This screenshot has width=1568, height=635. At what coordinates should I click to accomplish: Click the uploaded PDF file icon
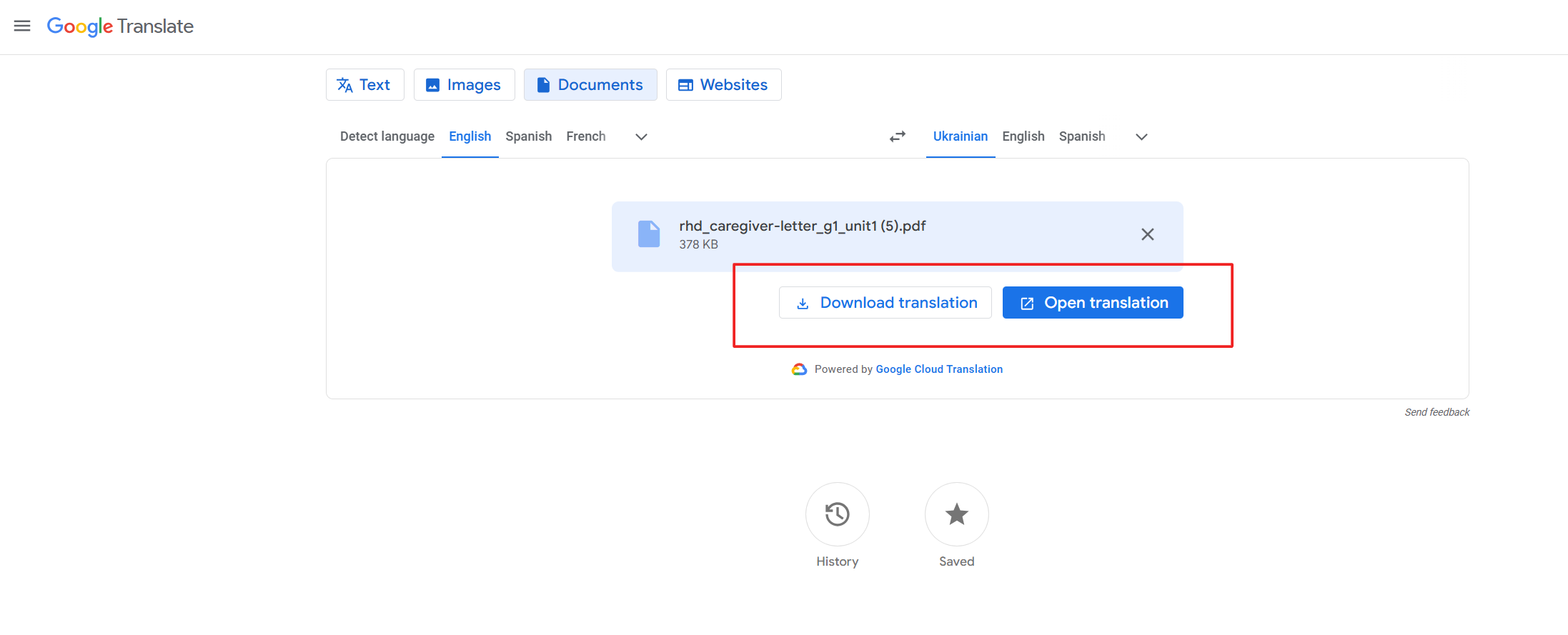pyautogui.click(x=649, y=234)
